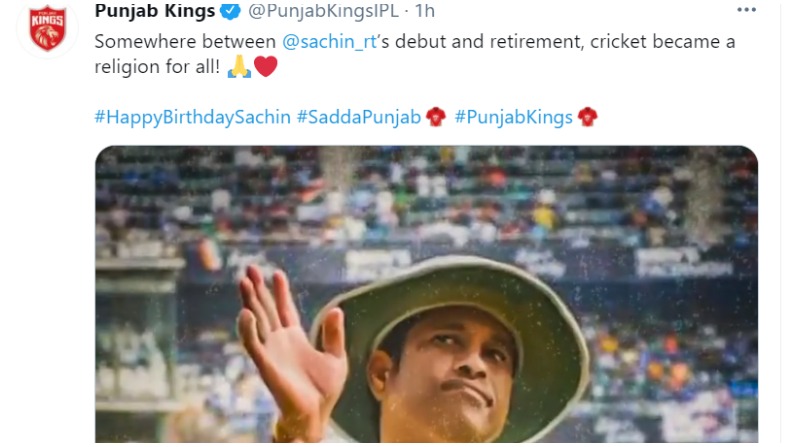Click the lion emblem after #SaddaPunjab

pyautogui.click(x=436, y=117)
